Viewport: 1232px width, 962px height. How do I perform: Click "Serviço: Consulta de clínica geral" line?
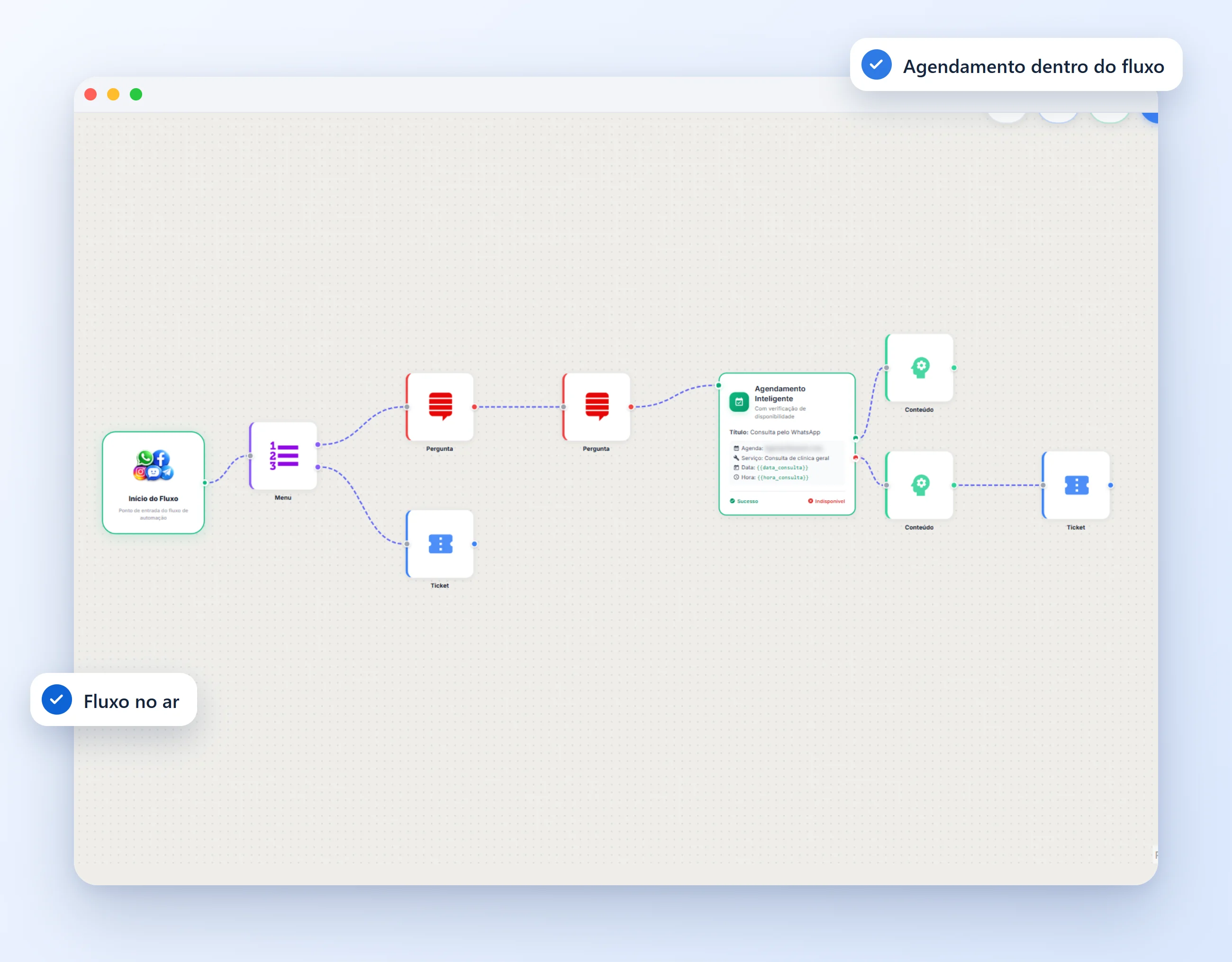click(785, 458)
